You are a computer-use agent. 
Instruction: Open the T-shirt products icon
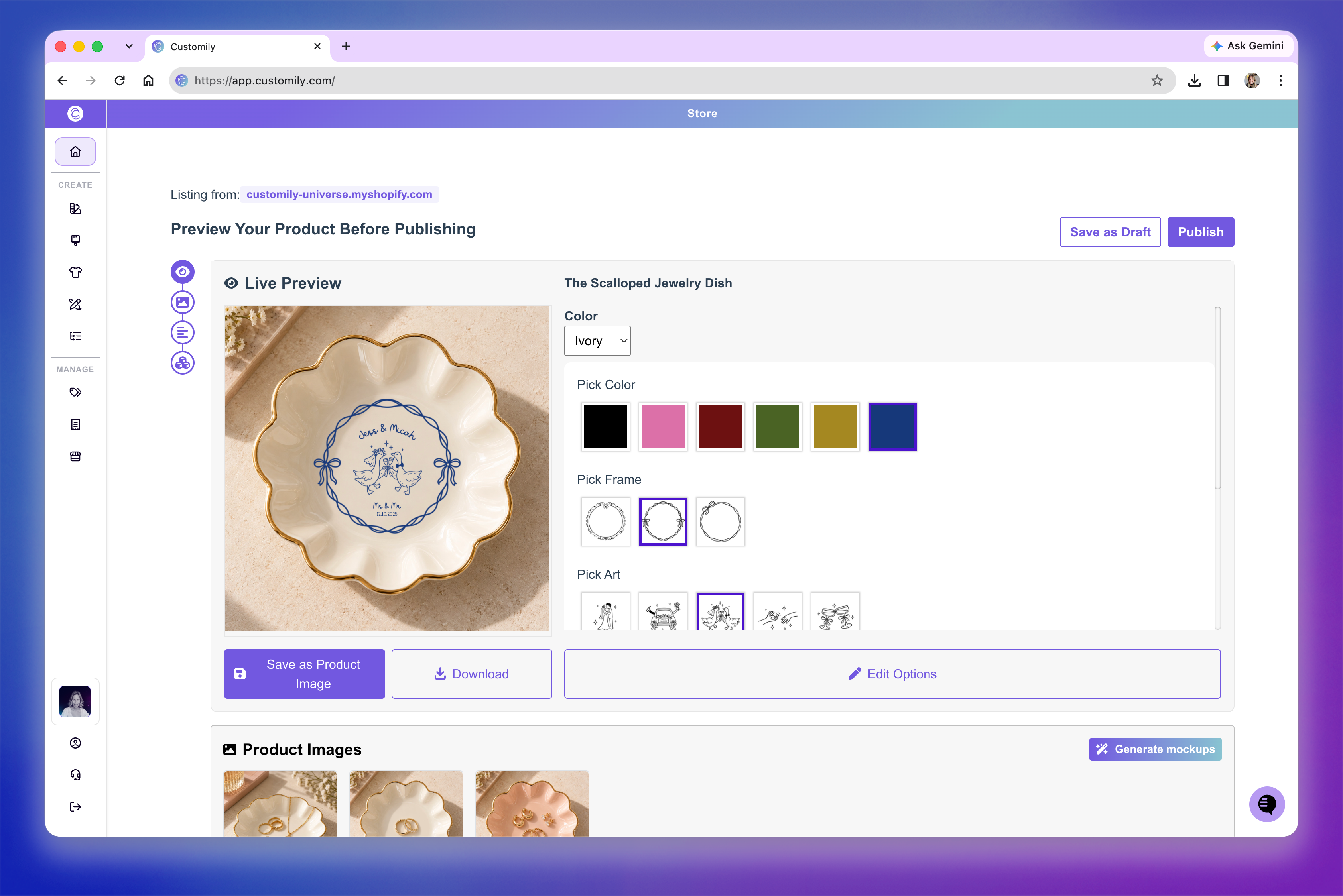[75, 272]
